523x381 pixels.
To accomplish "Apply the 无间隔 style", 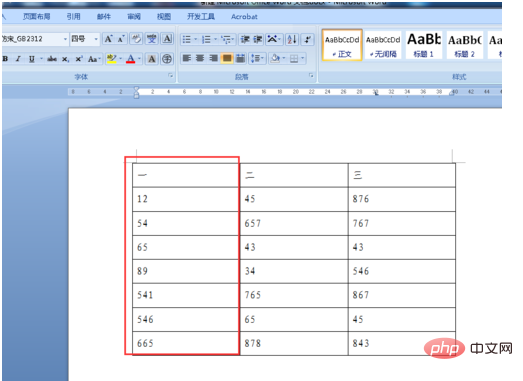I will coord(383,45).
